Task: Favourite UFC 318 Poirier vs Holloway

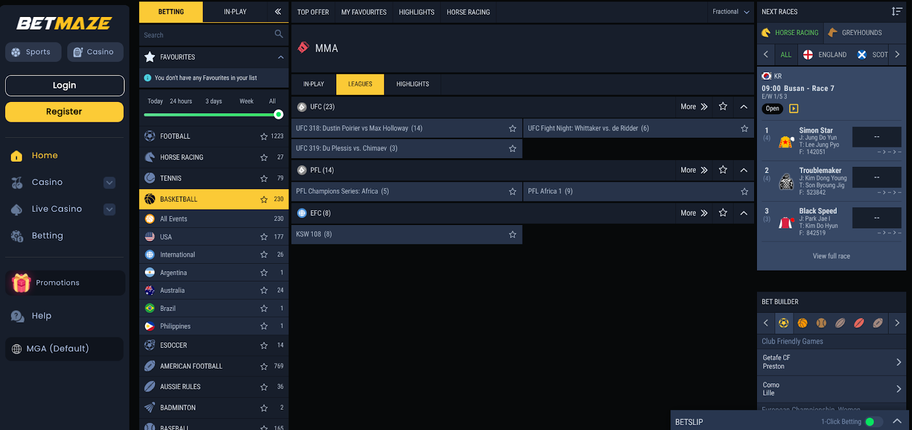Action: tap(512, 128)
